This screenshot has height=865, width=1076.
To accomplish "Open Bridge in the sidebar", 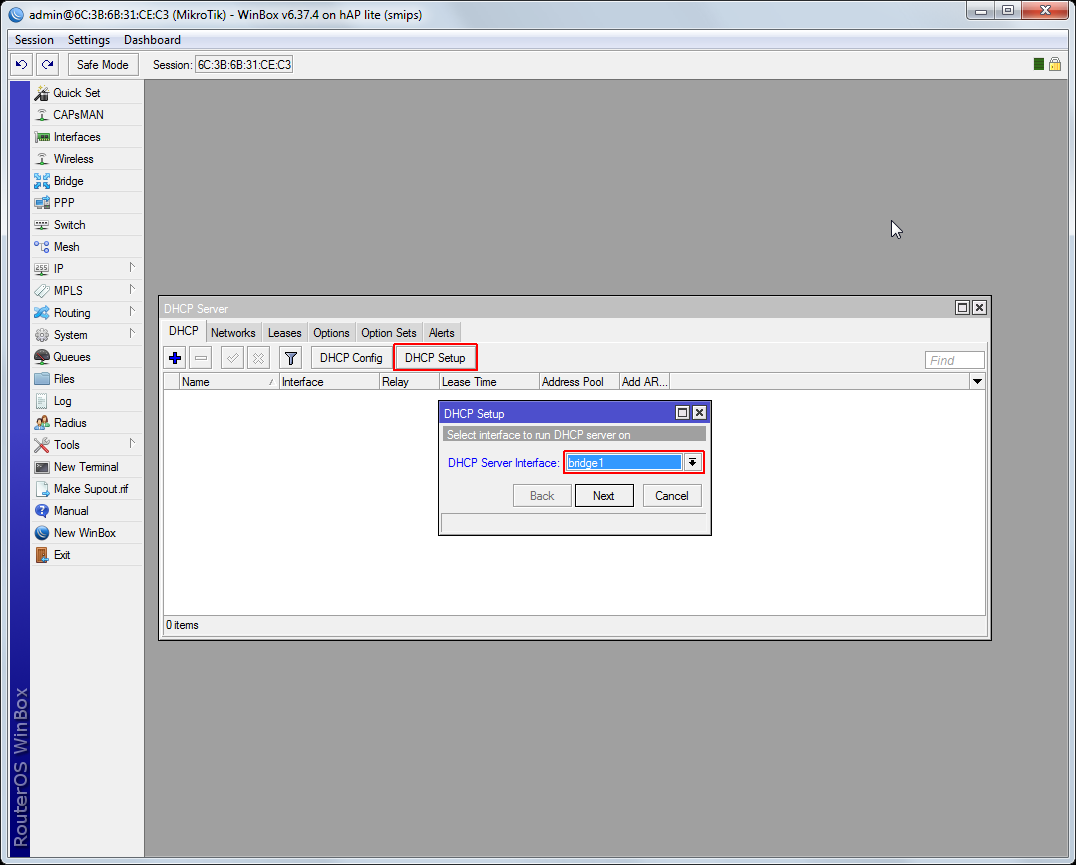I will click(68, 181).
